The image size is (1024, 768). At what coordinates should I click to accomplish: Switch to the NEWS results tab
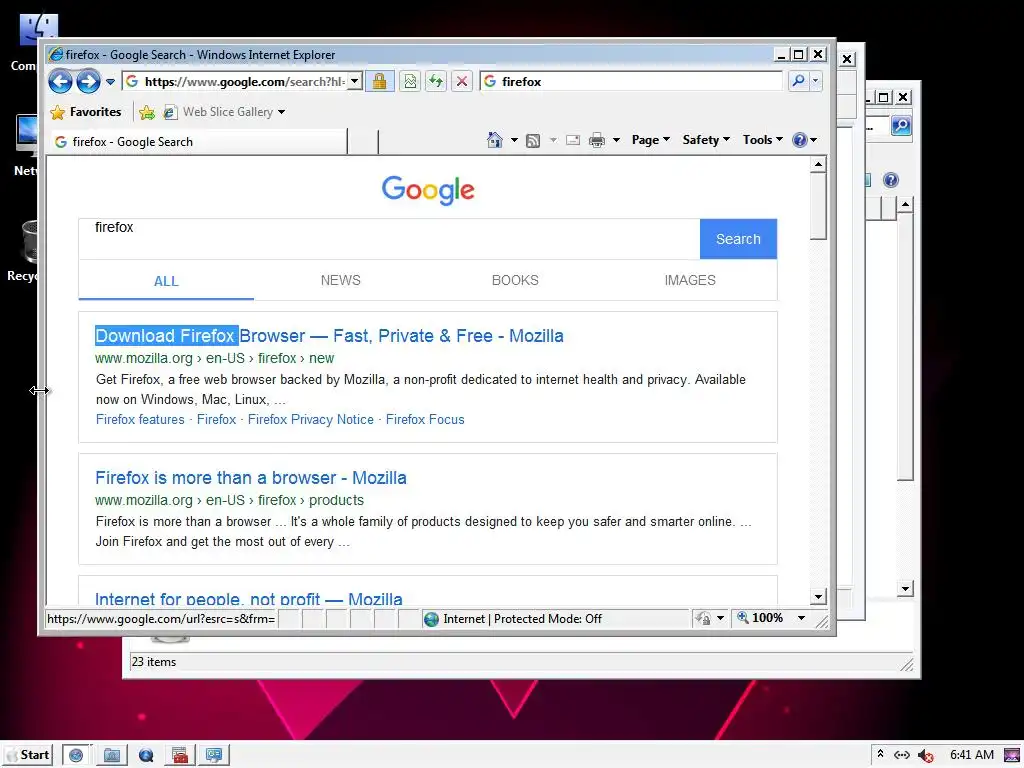pyautogui.click(x=340, y=280)
